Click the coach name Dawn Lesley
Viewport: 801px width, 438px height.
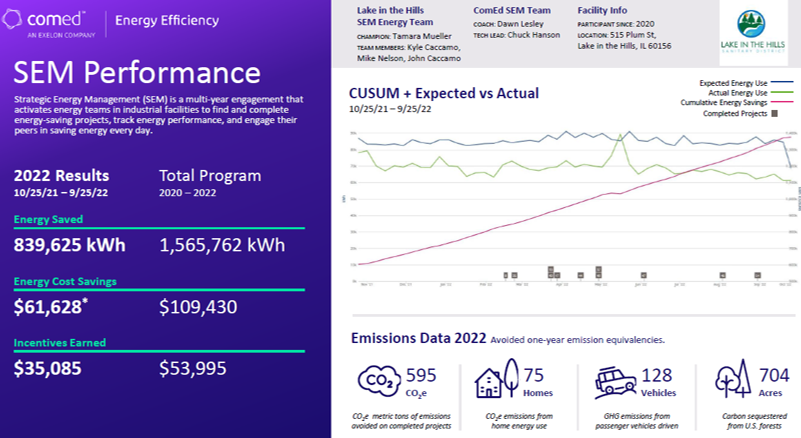[520, 24]
